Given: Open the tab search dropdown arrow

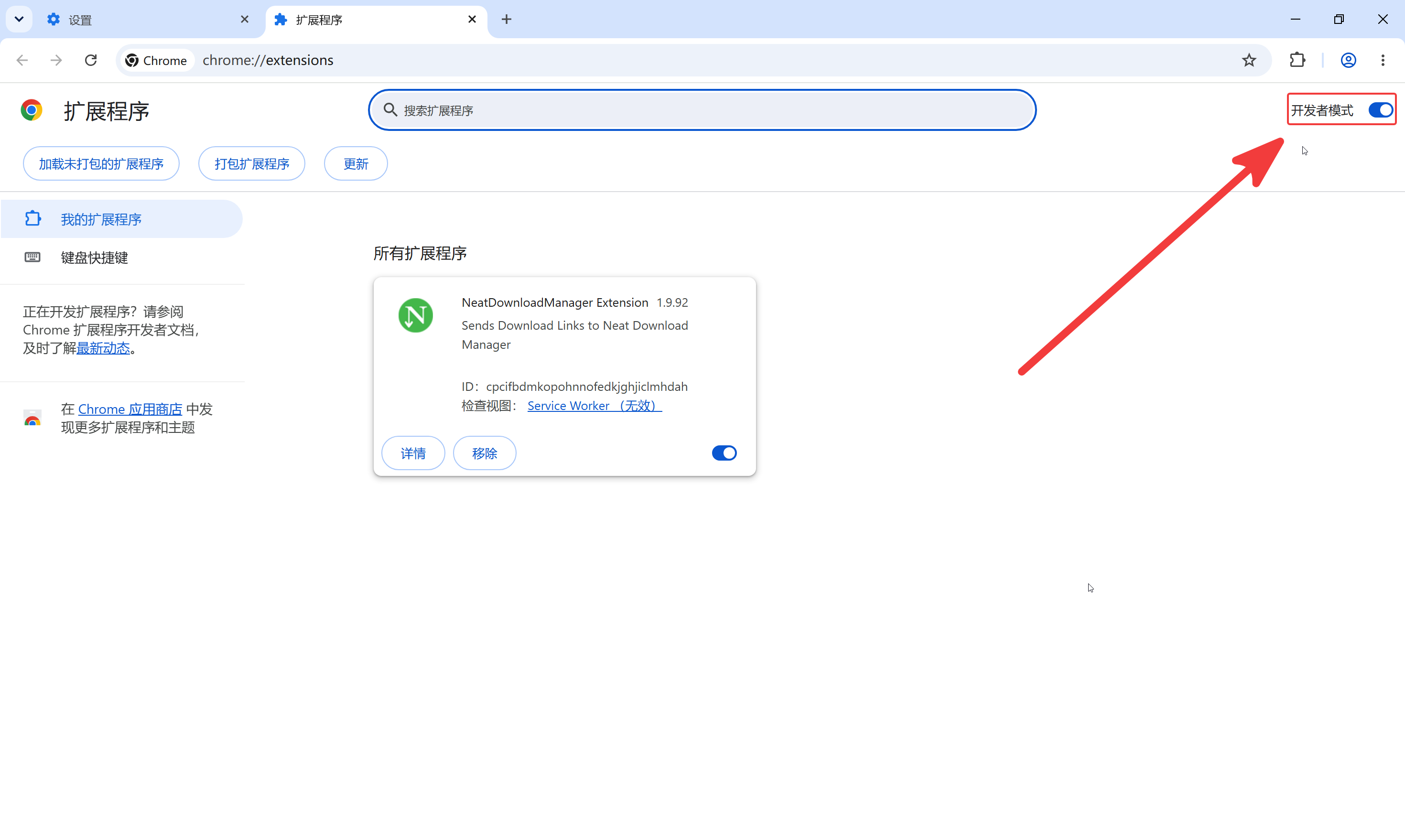Looking at the screenshot, I should (x=19, y=19).
